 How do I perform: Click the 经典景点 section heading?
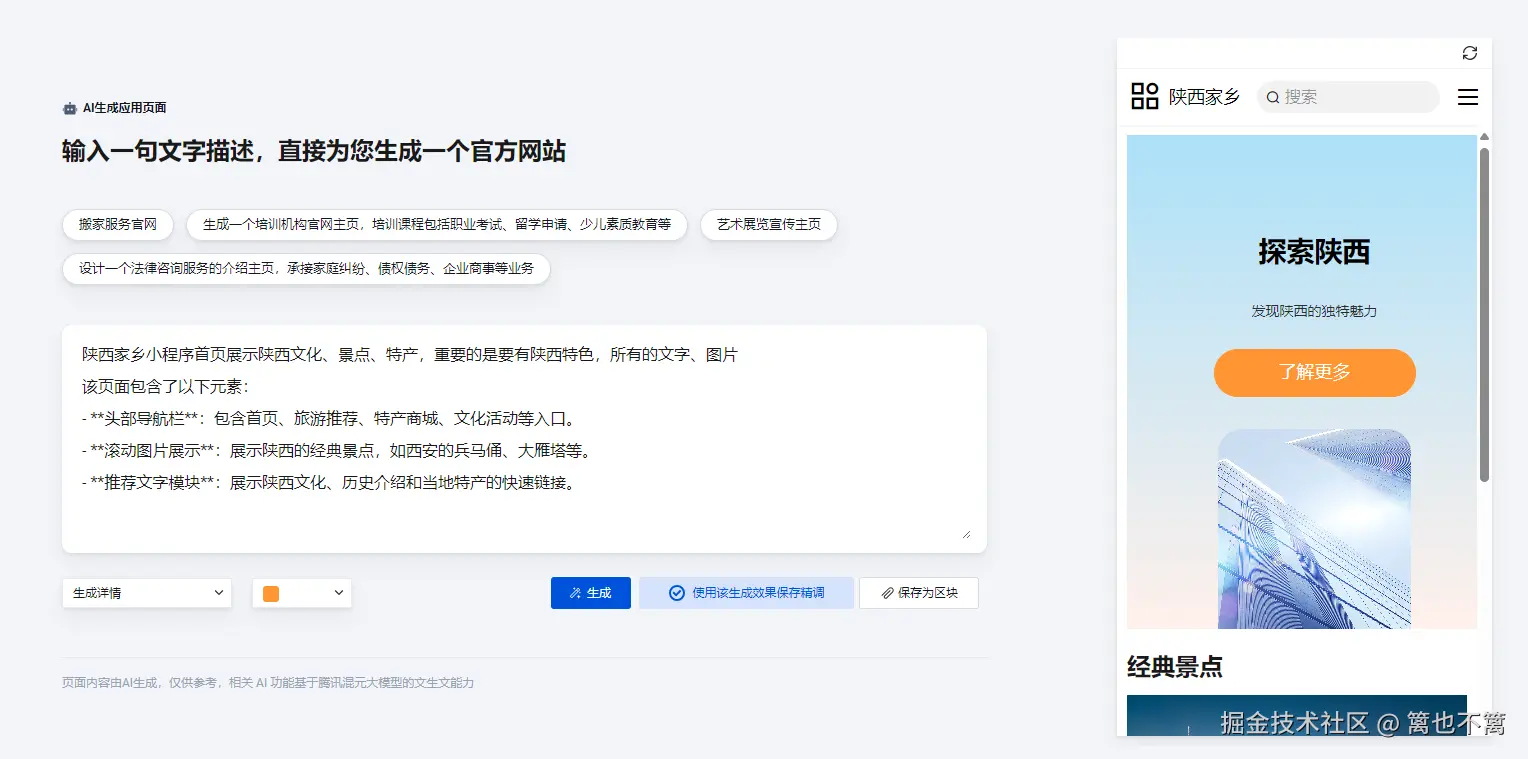[1175, 667]
